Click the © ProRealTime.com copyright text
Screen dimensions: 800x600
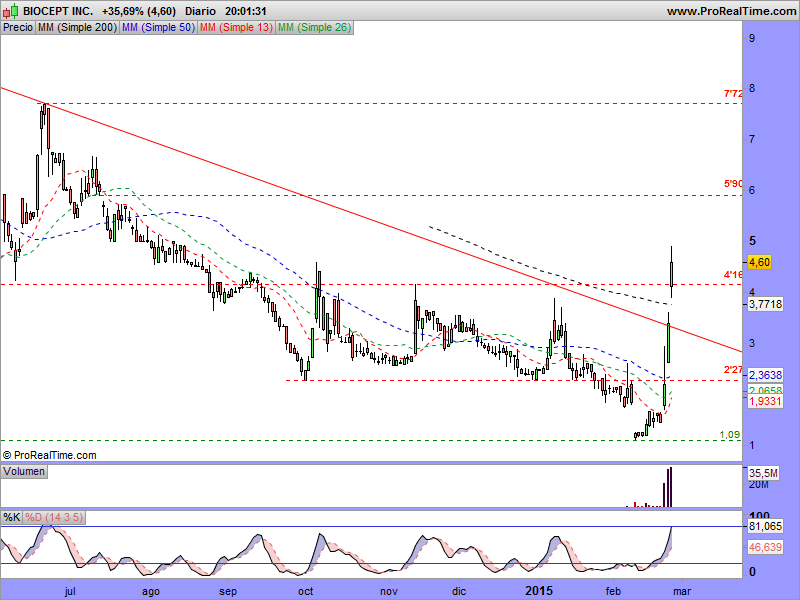(x=49, y=455)
